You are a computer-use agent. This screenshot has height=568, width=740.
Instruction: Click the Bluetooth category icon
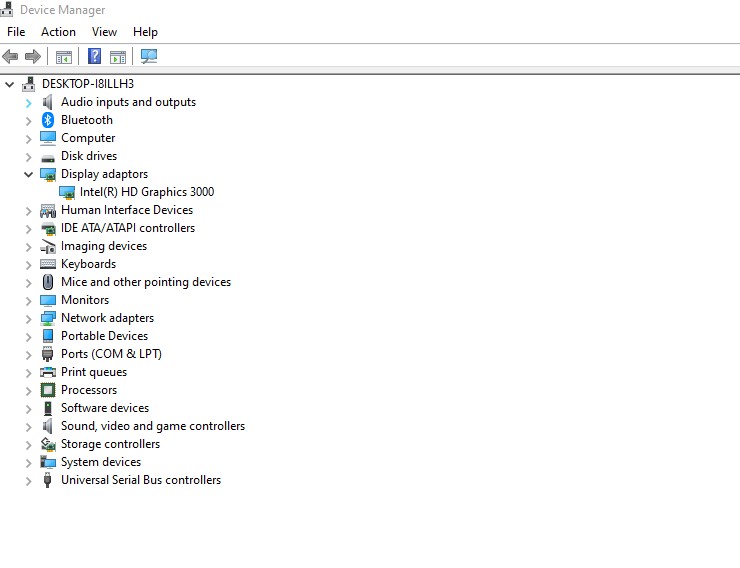[48, 120]
